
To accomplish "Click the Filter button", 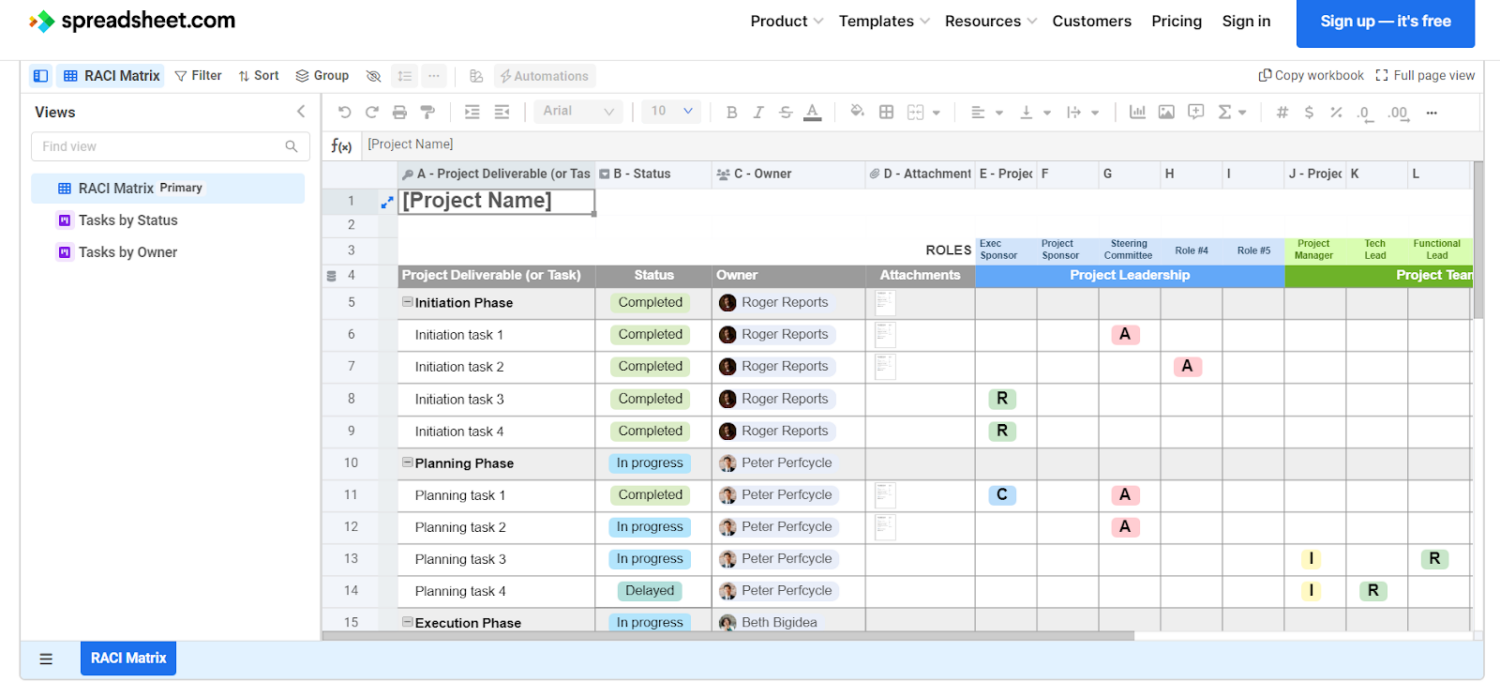I will [x=198, y=76].
